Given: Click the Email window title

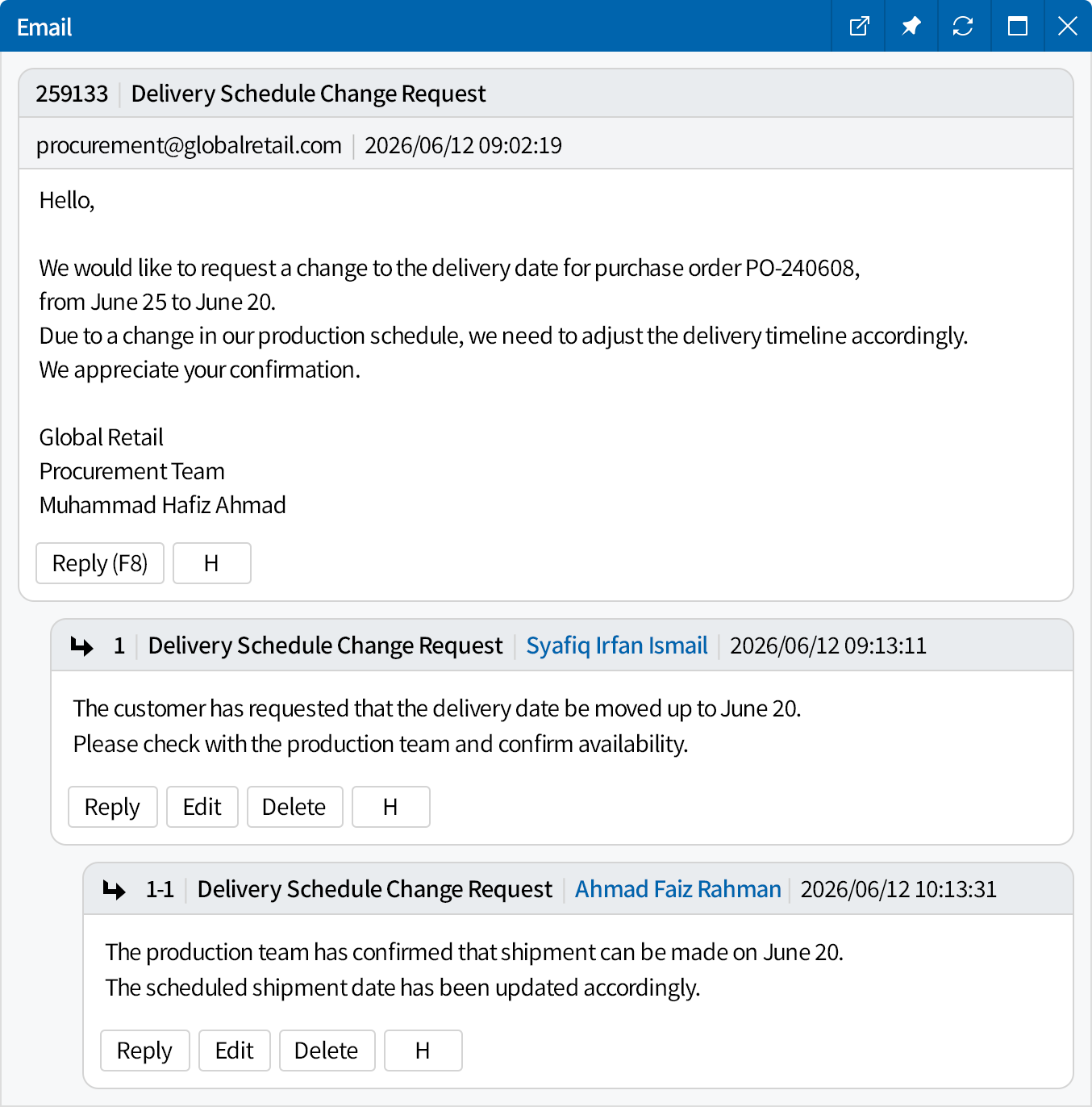Looking at the screenshot, I should (x=44, y=27).
